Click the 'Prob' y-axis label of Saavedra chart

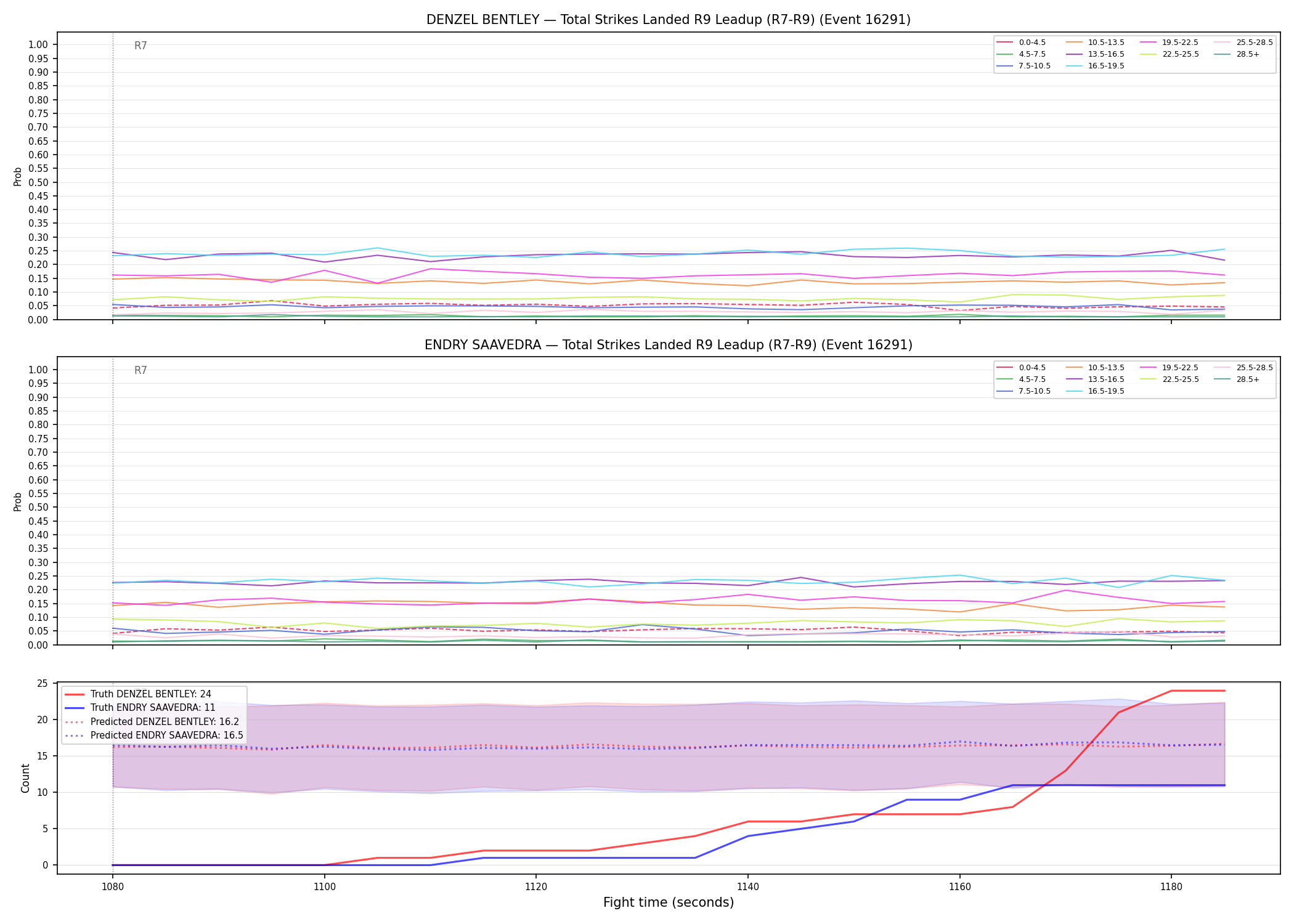[x=18, y=501]
